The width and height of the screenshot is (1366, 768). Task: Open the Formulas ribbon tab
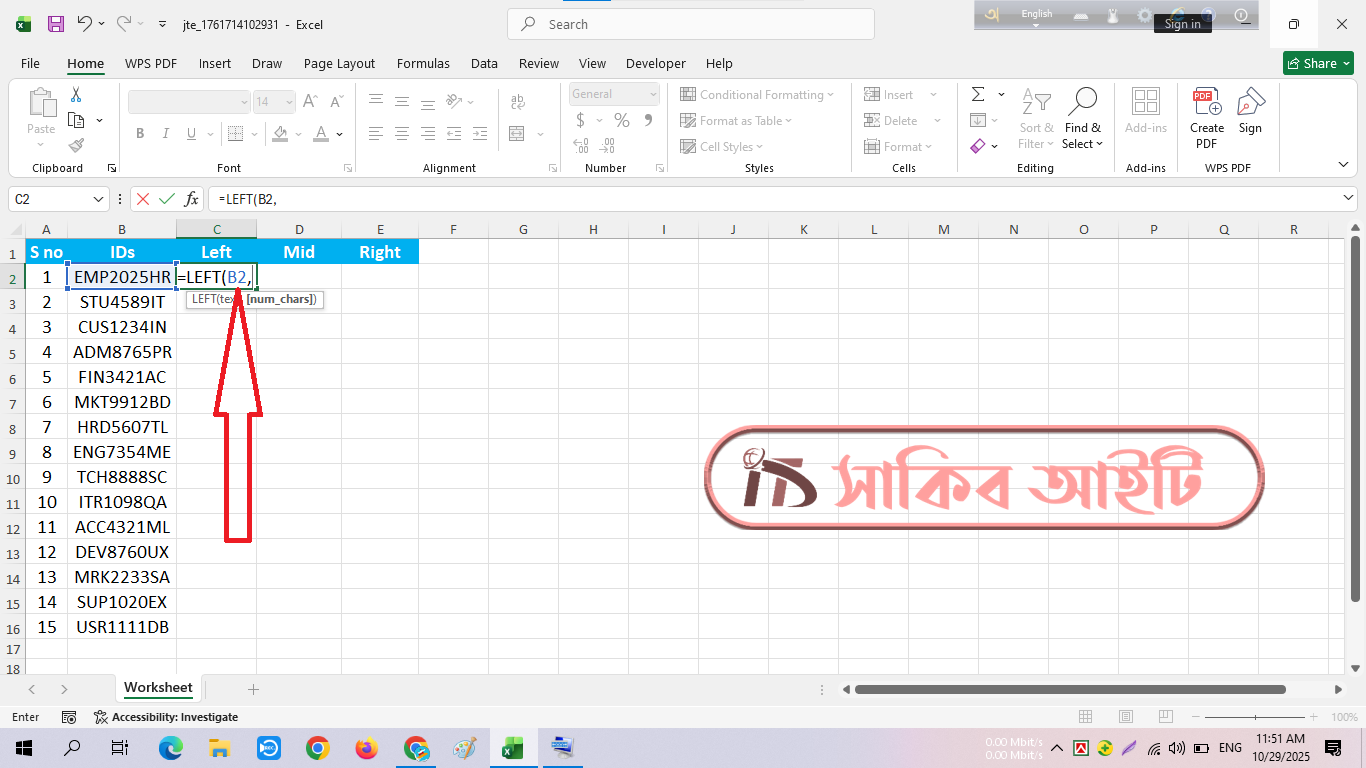point(423,63)
